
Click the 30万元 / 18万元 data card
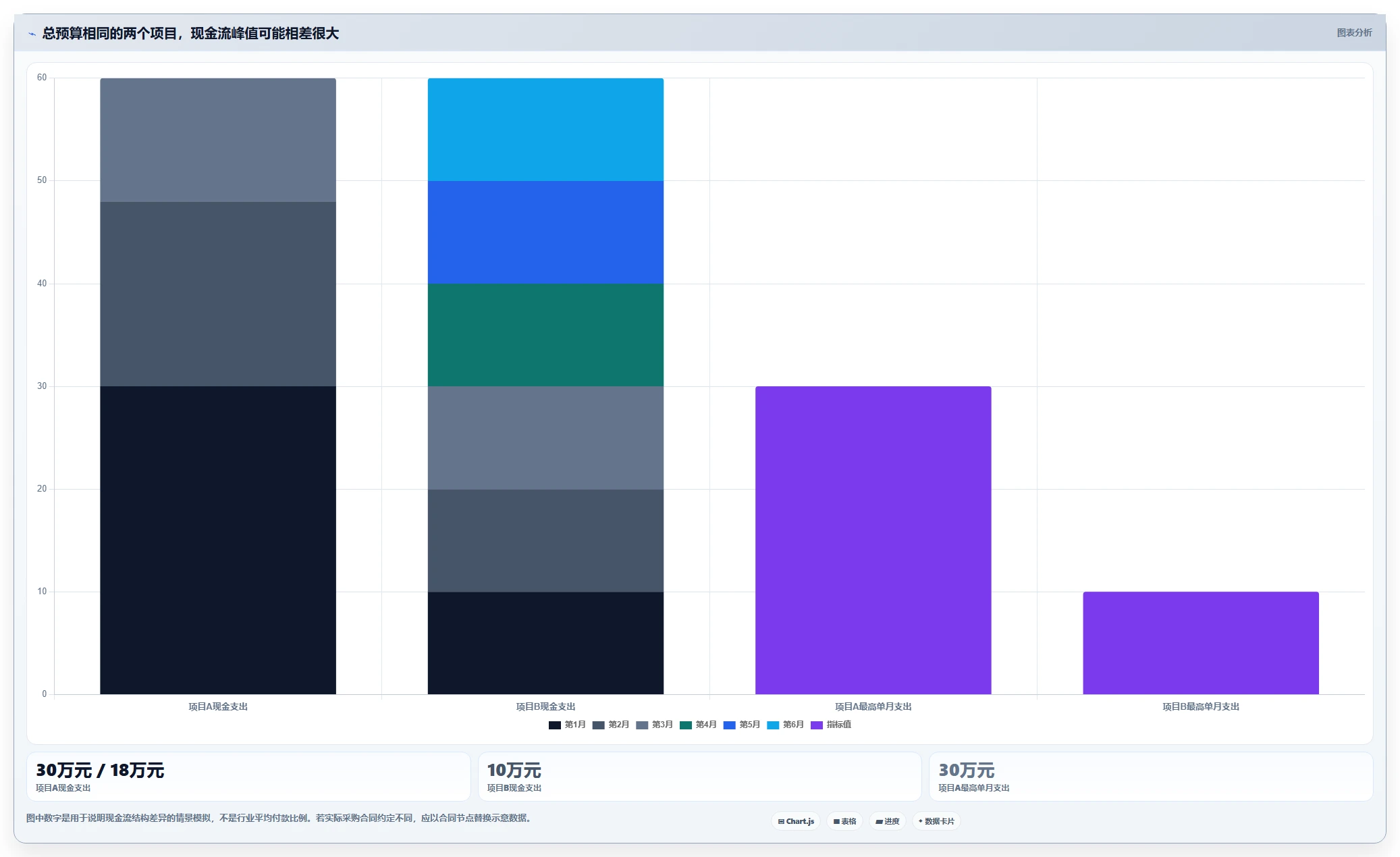[248, 777]
